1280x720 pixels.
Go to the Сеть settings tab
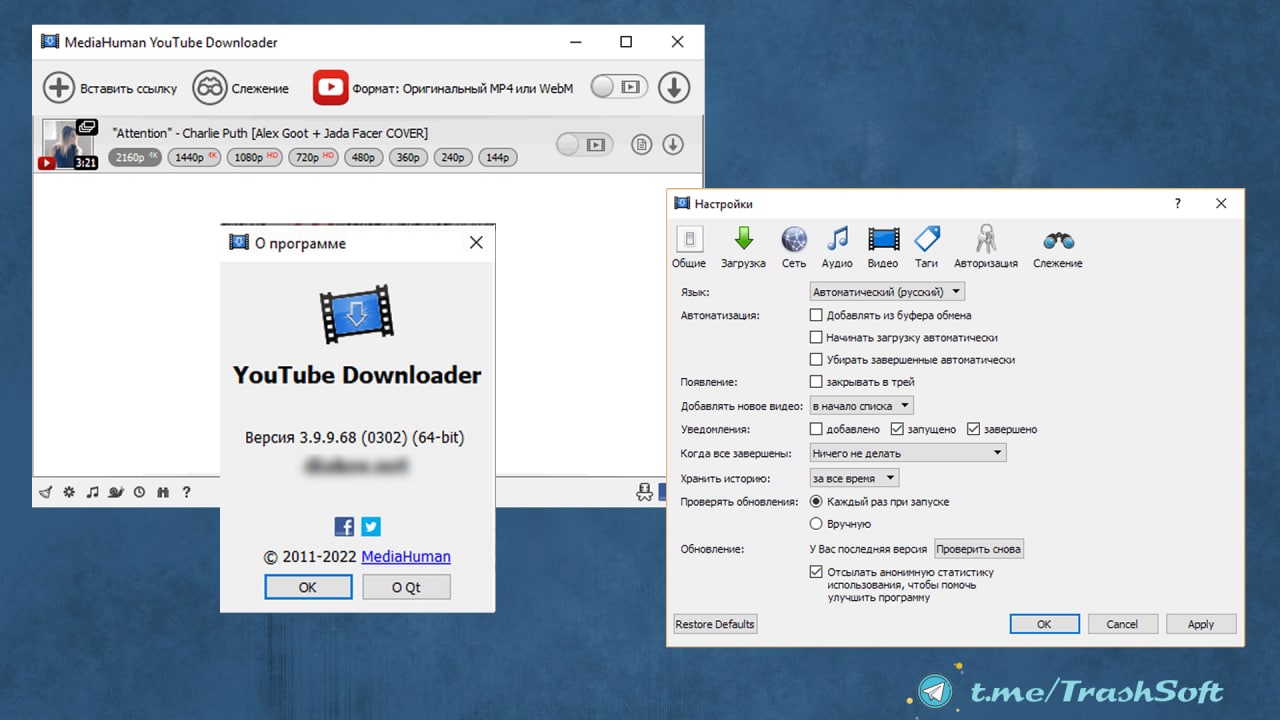click(x=794, y=247)
